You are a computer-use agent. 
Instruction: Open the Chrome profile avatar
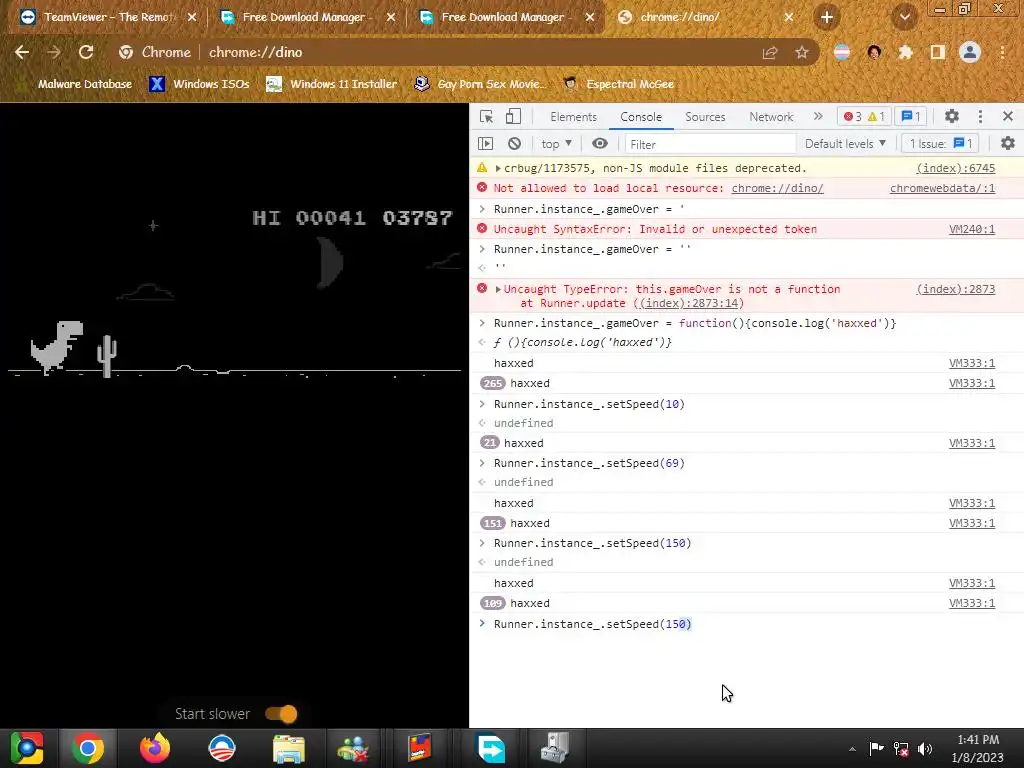[970, 52]
